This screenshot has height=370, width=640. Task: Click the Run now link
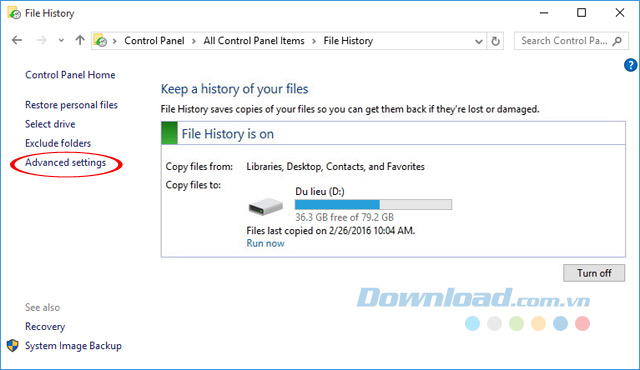tap(265, 244)
